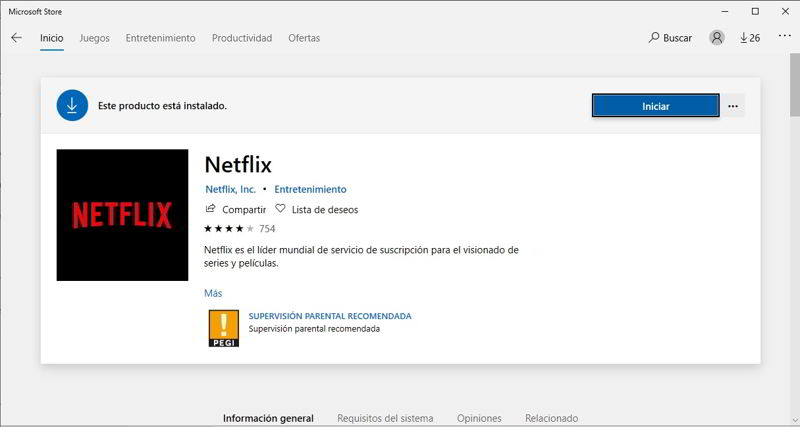Open the Entretenimiento tab
Viewport: 800px width, 427px height.
(160, 38)
